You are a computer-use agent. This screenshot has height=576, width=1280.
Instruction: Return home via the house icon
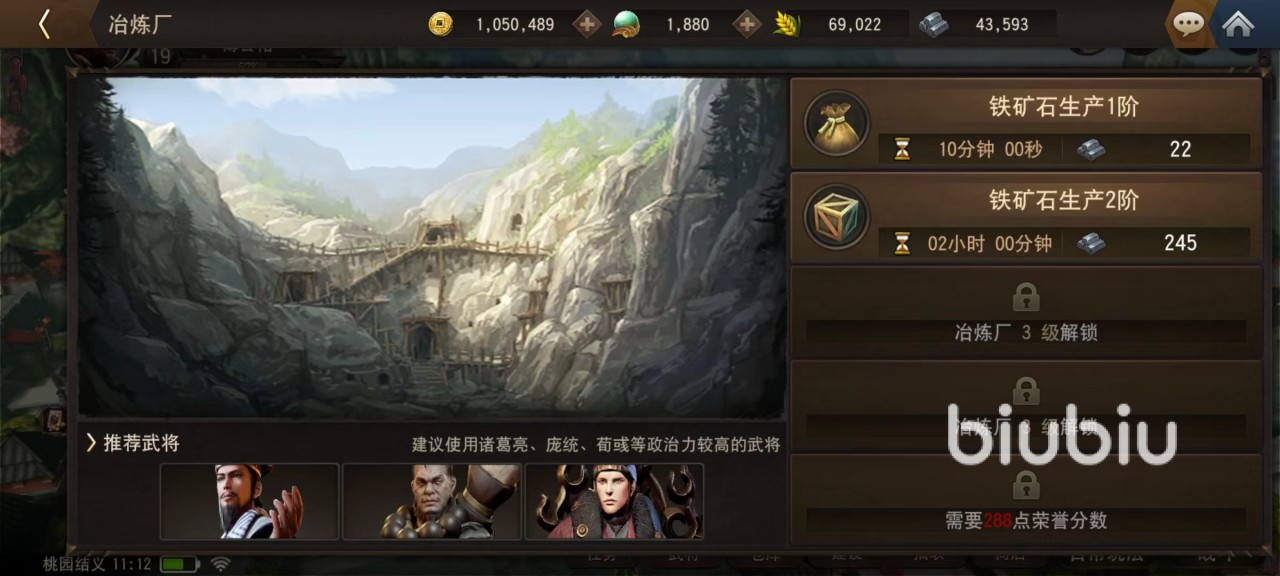[x=1238, y=24]
